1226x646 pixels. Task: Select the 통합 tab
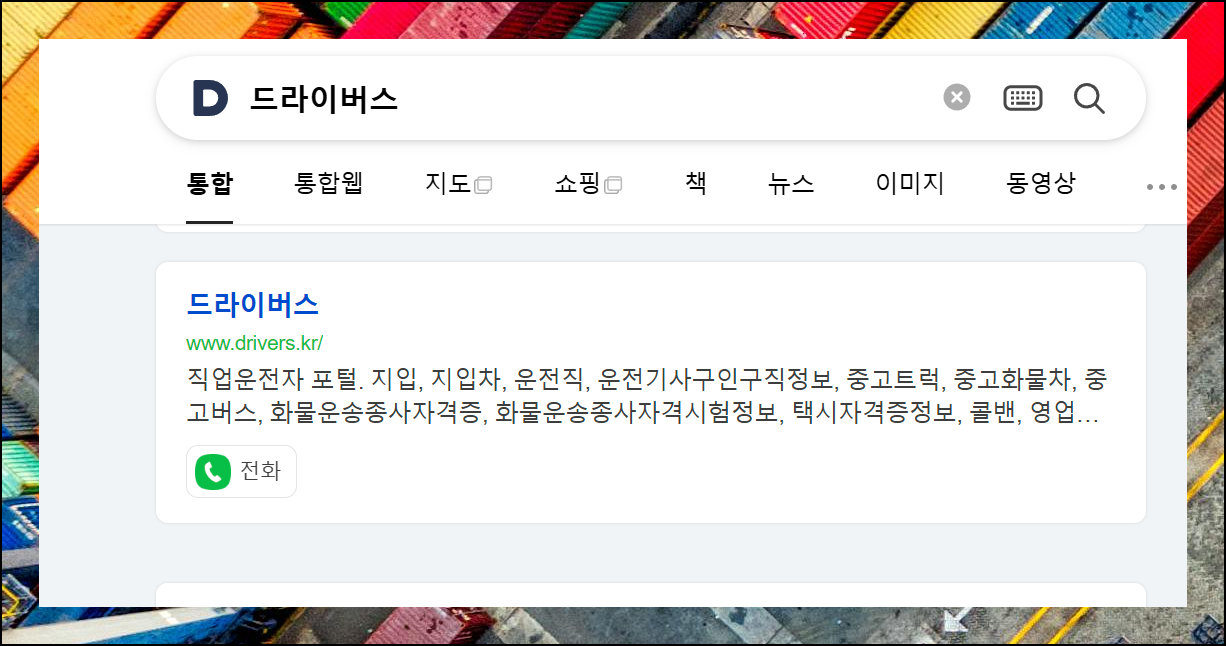click(x=209, y=184)
